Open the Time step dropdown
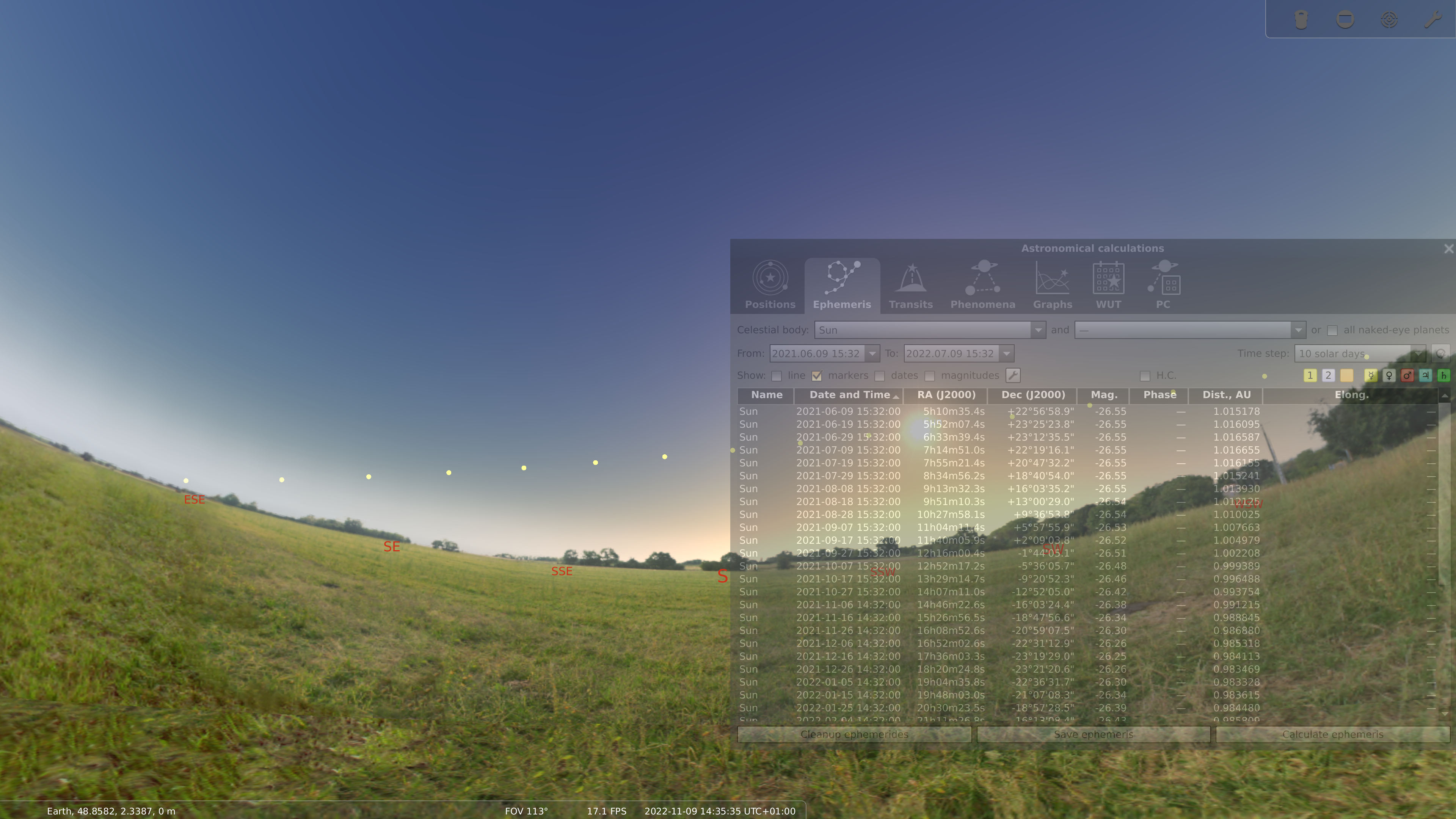Screen dimensions: 1456x819 pyautogui.click(x=1360, y=354)
